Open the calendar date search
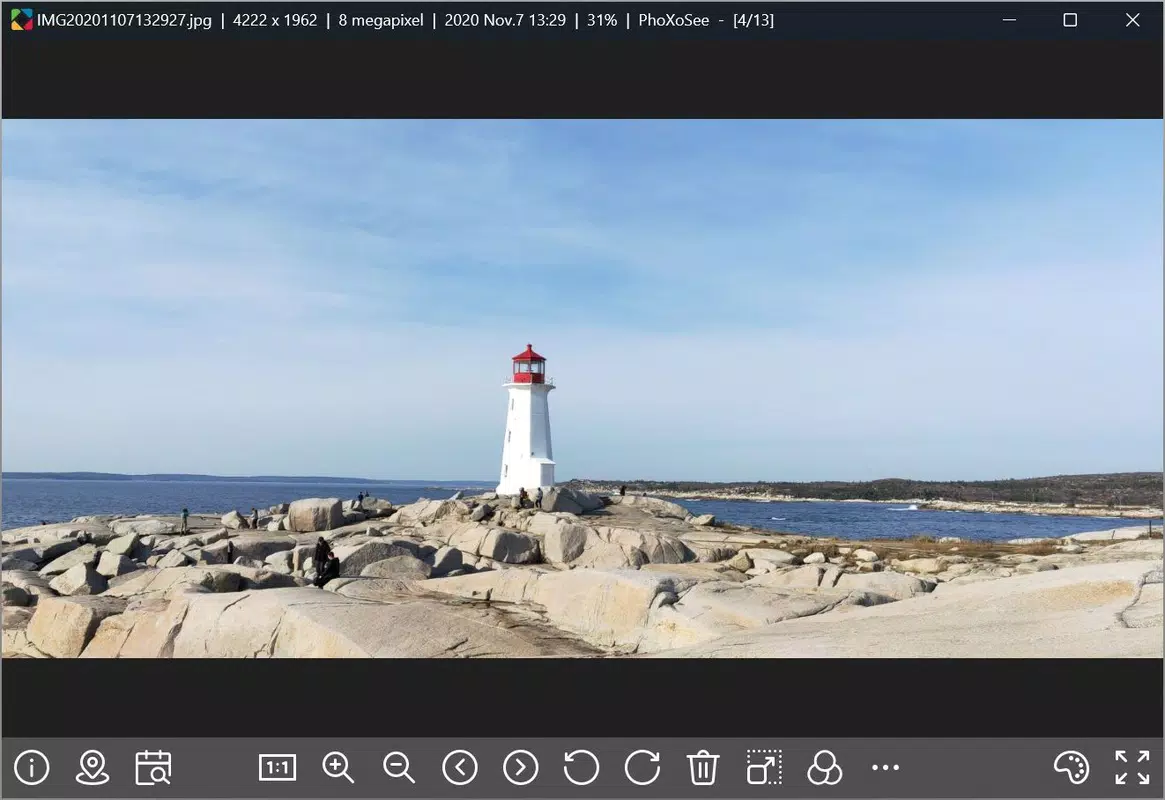The height and width of the screenshot is (800, 1165). pos(153,767)
